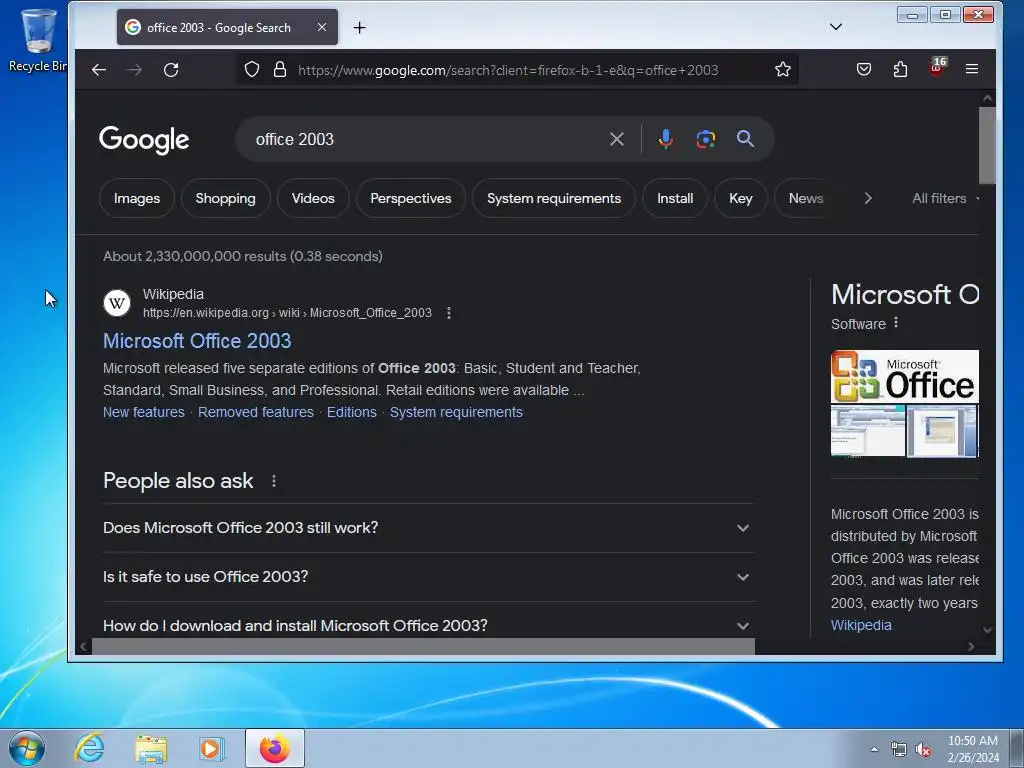Bookmark this page with the star icon

pyautogui.click(x=783, y=69)
